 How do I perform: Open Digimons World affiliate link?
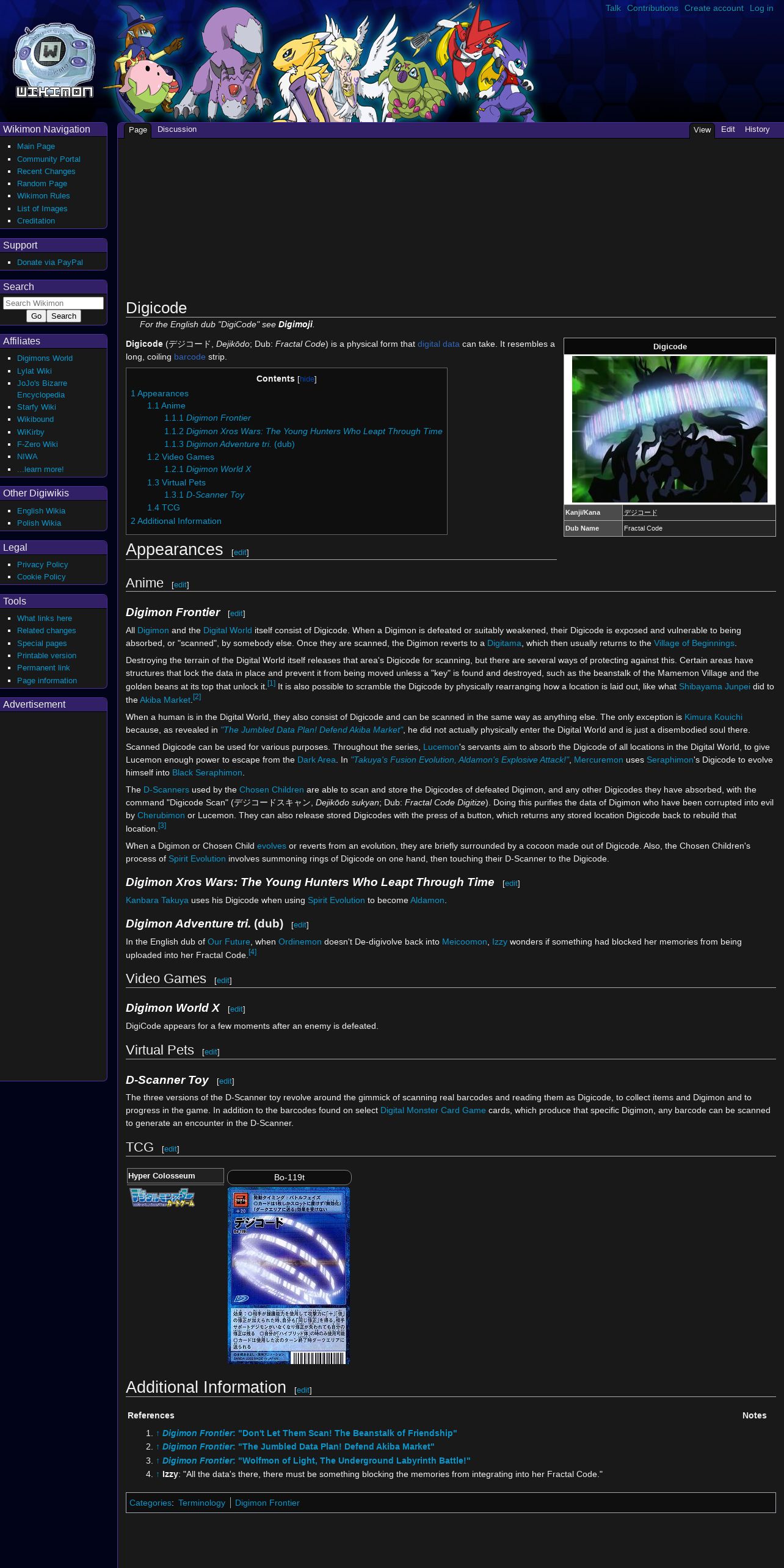click(x=45, y=358)
